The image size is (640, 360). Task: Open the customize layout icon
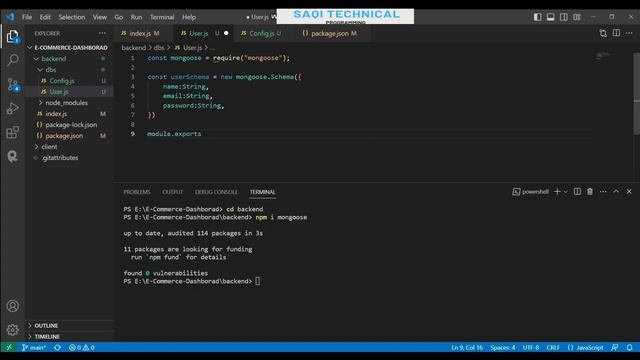tap(577, 17)
